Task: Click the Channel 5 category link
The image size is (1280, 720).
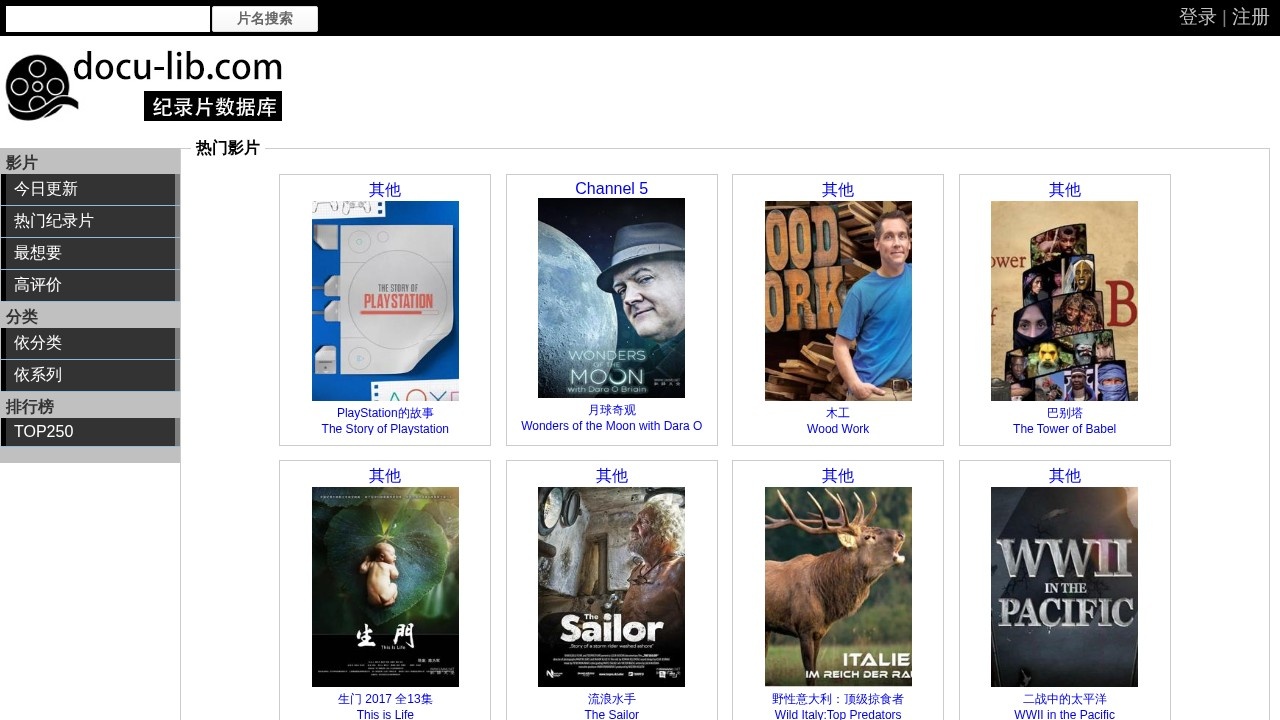Action: 611,188
